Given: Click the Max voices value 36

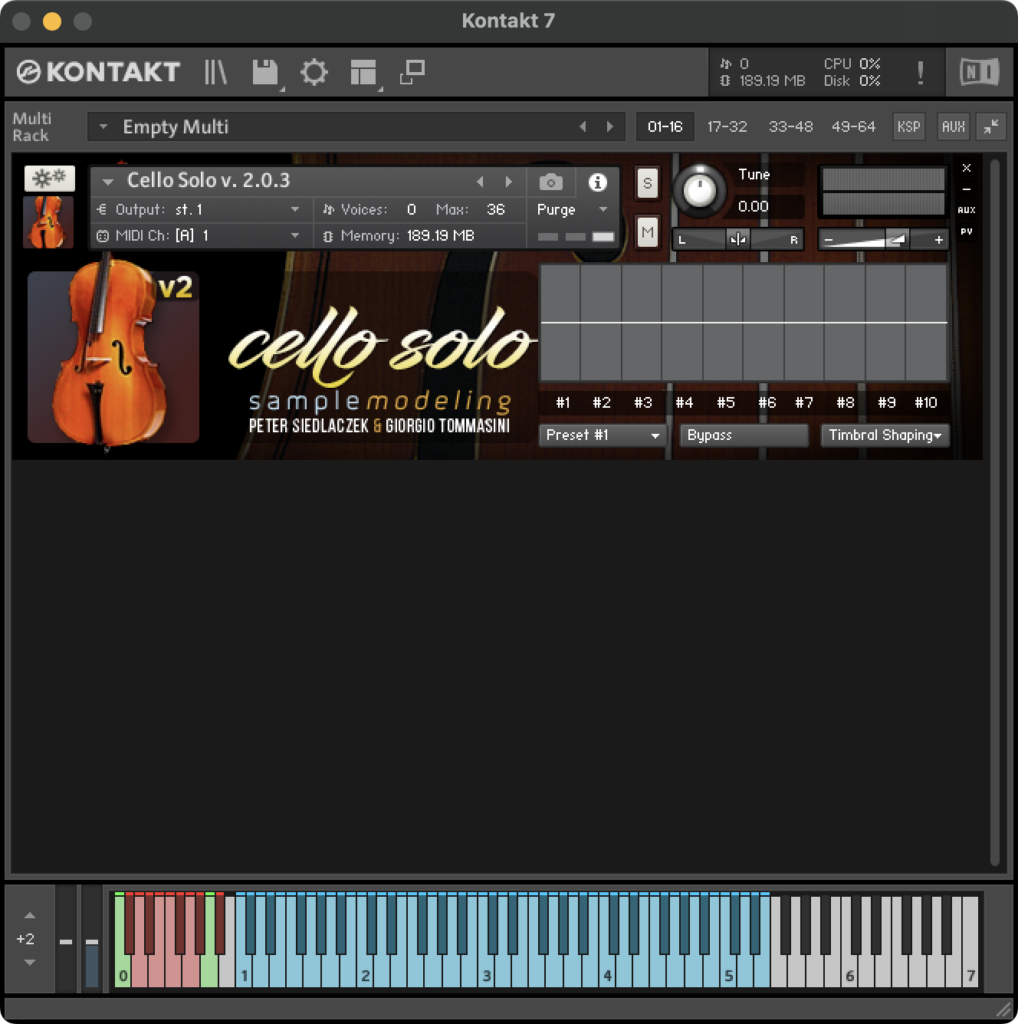Looking at the screenshot, I should point(496,210).
